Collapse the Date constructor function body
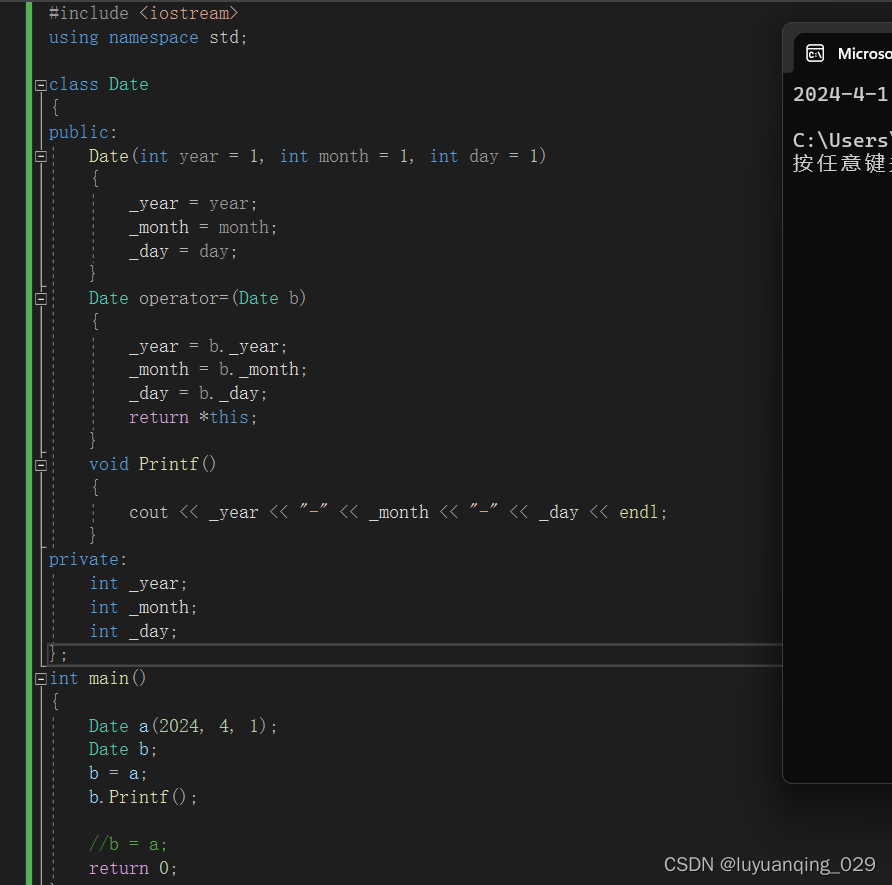This screenshot has width=892, height=885. pyautogui.click(x=40, y=156)
